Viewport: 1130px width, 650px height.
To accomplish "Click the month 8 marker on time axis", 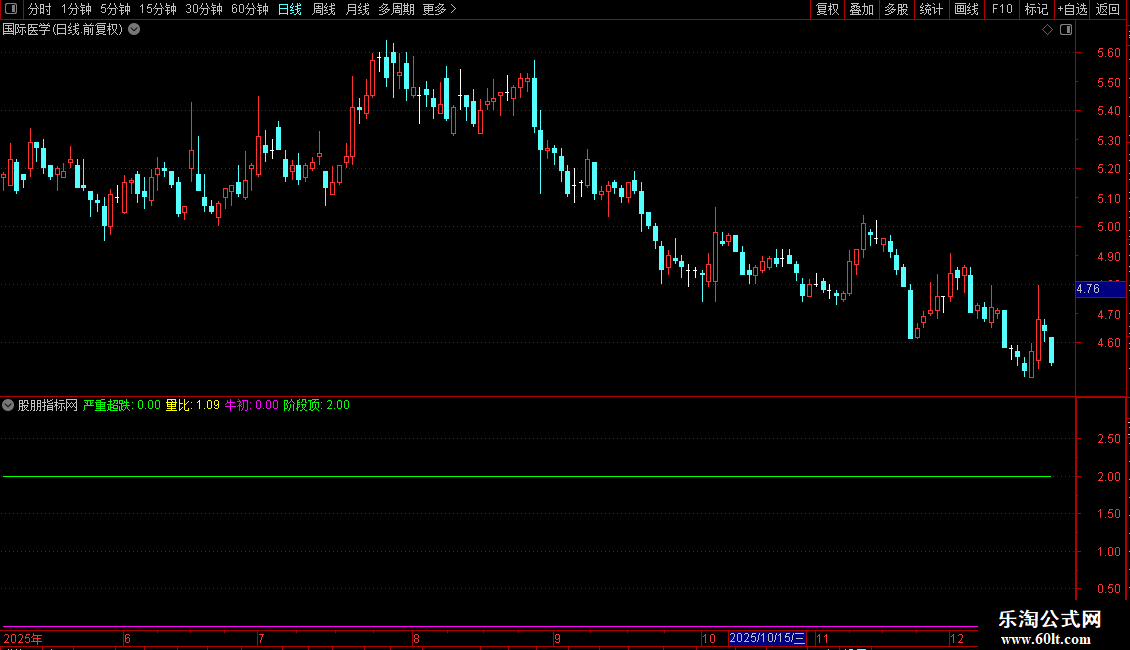I will coord(417,639).
